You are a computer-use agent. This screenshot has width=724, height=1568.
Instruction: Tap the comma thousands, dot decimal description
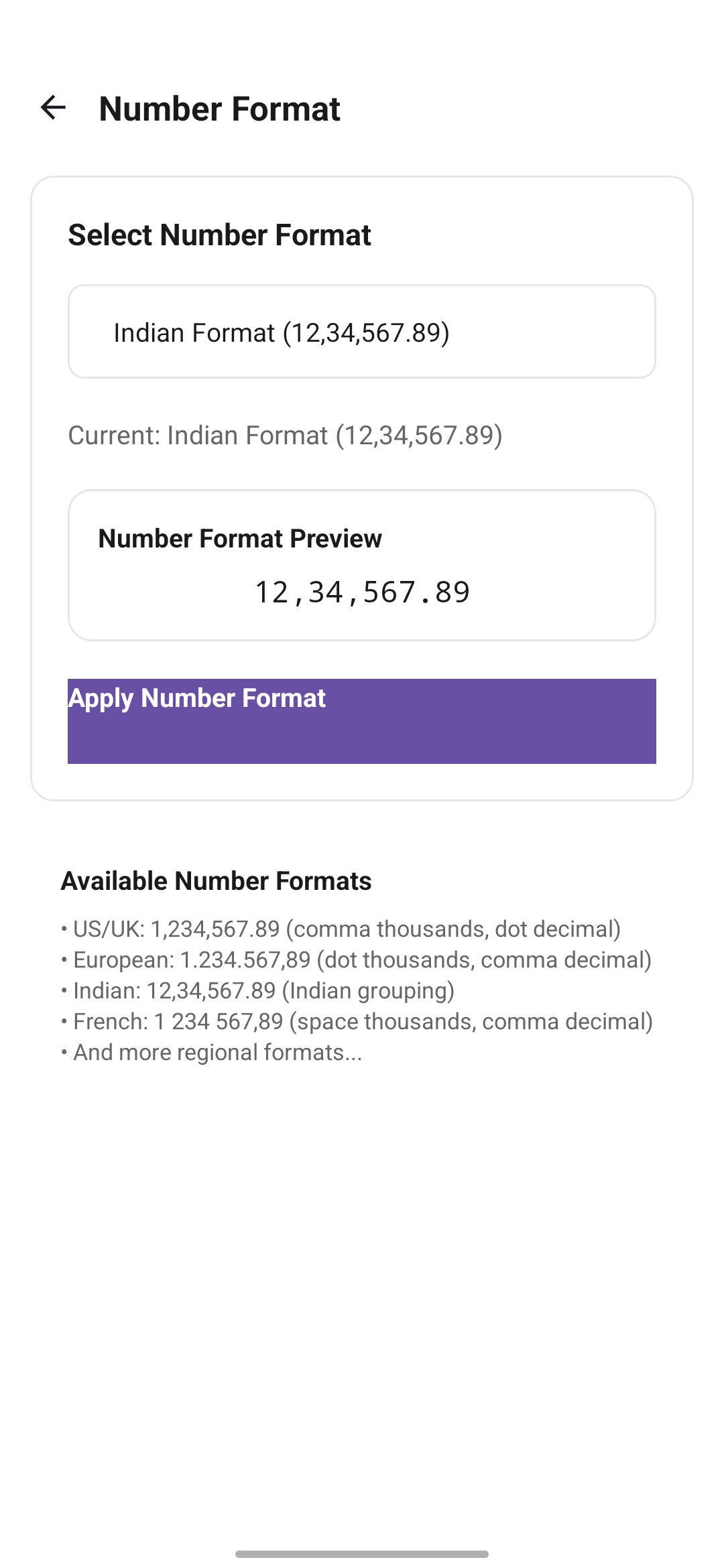coord(453,929)
